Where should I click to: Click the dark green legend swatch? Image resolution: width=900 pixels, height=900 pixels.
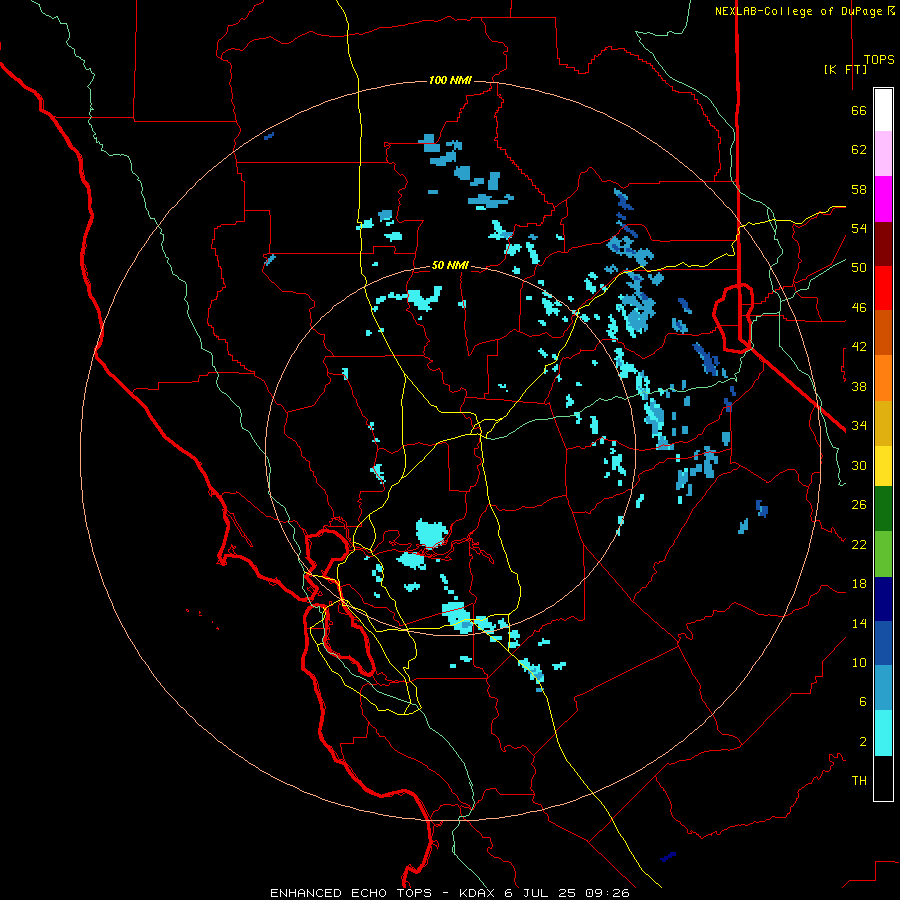[883, 509]
